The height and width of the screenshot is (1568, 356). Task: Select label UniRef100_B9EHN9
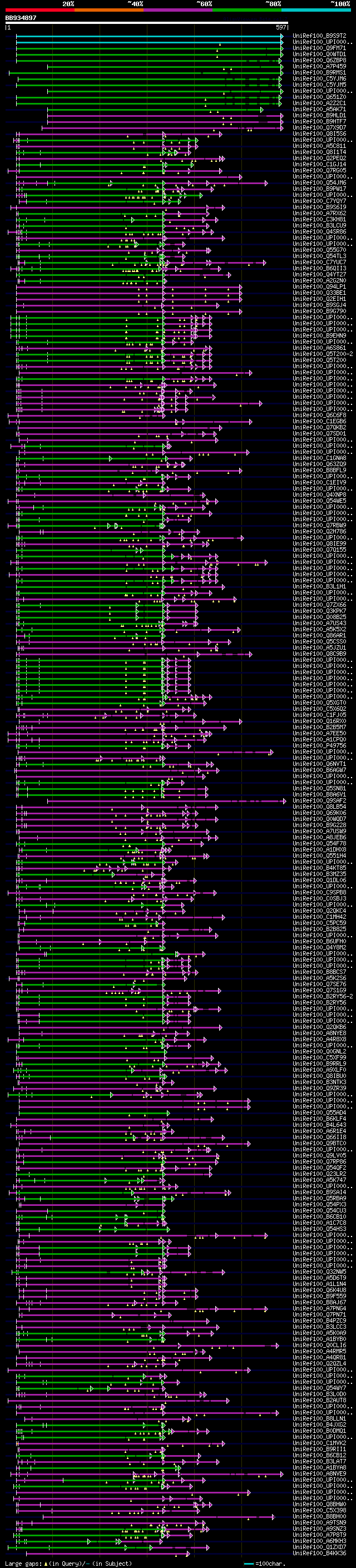click(319, 335)
